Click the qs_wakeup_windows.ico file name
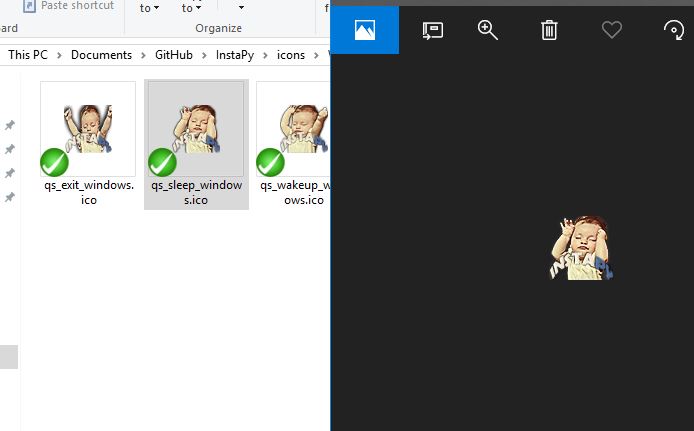This screenshot has height=431, width=694. click(x=295, y=192)
